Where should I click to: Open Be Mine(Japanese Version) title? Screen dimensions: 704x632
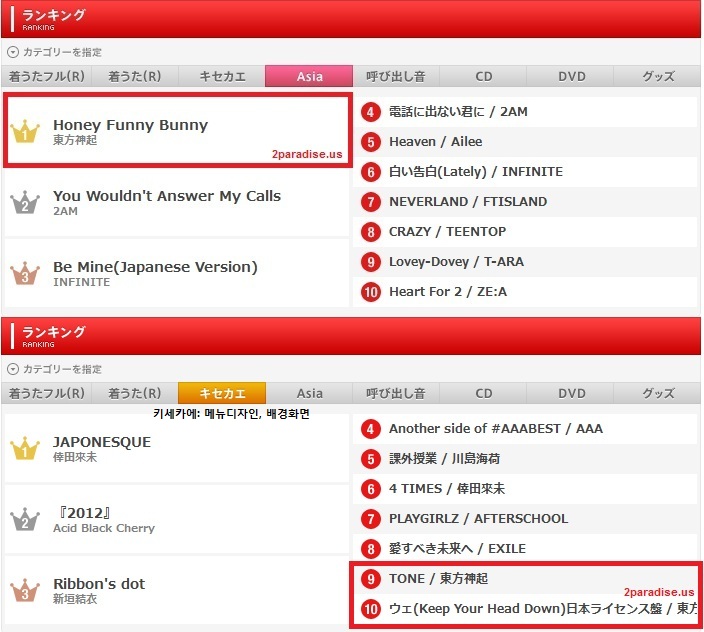coord(155,267)
